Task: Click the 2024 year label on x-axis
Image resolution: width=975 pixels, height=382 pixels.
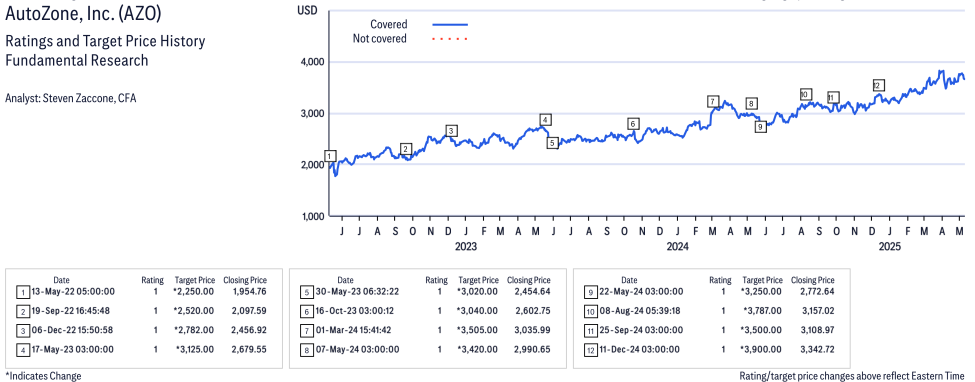Action: pyautogui.click(x=678, y=247)
